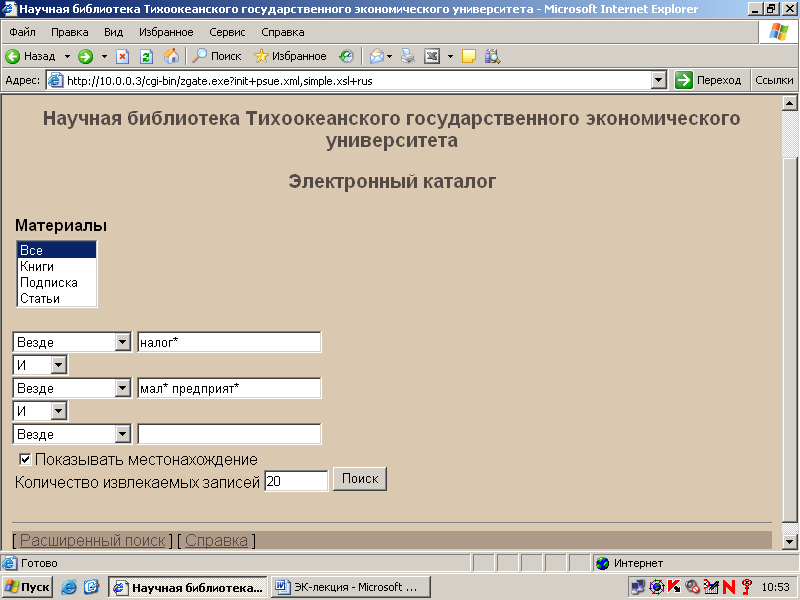
Task: Click the clock showing 10:53
Action: point(776,587)
